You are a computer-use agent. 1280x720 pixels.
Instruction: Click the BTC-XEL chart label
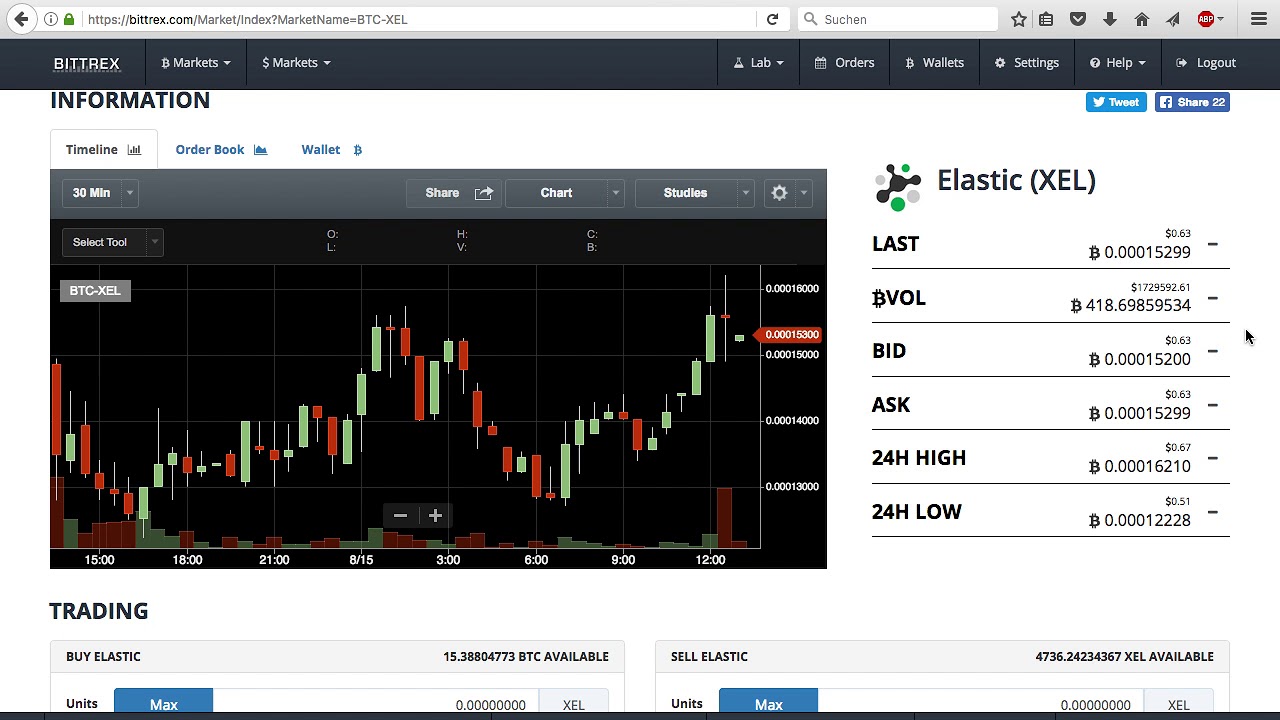pos(95,290)
